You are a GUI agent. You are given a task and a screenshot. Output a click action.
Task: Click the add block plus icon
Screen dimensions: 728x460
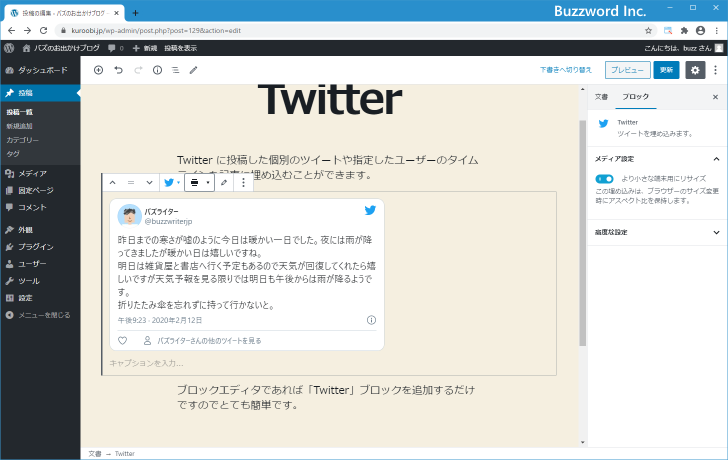tap(98, 70)
